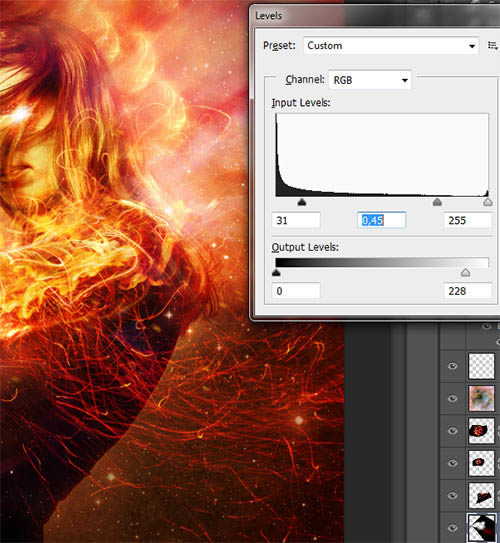Select the input shadow black slider handle
This screenshot has width=500, height=543.
(x=302, y=202)
